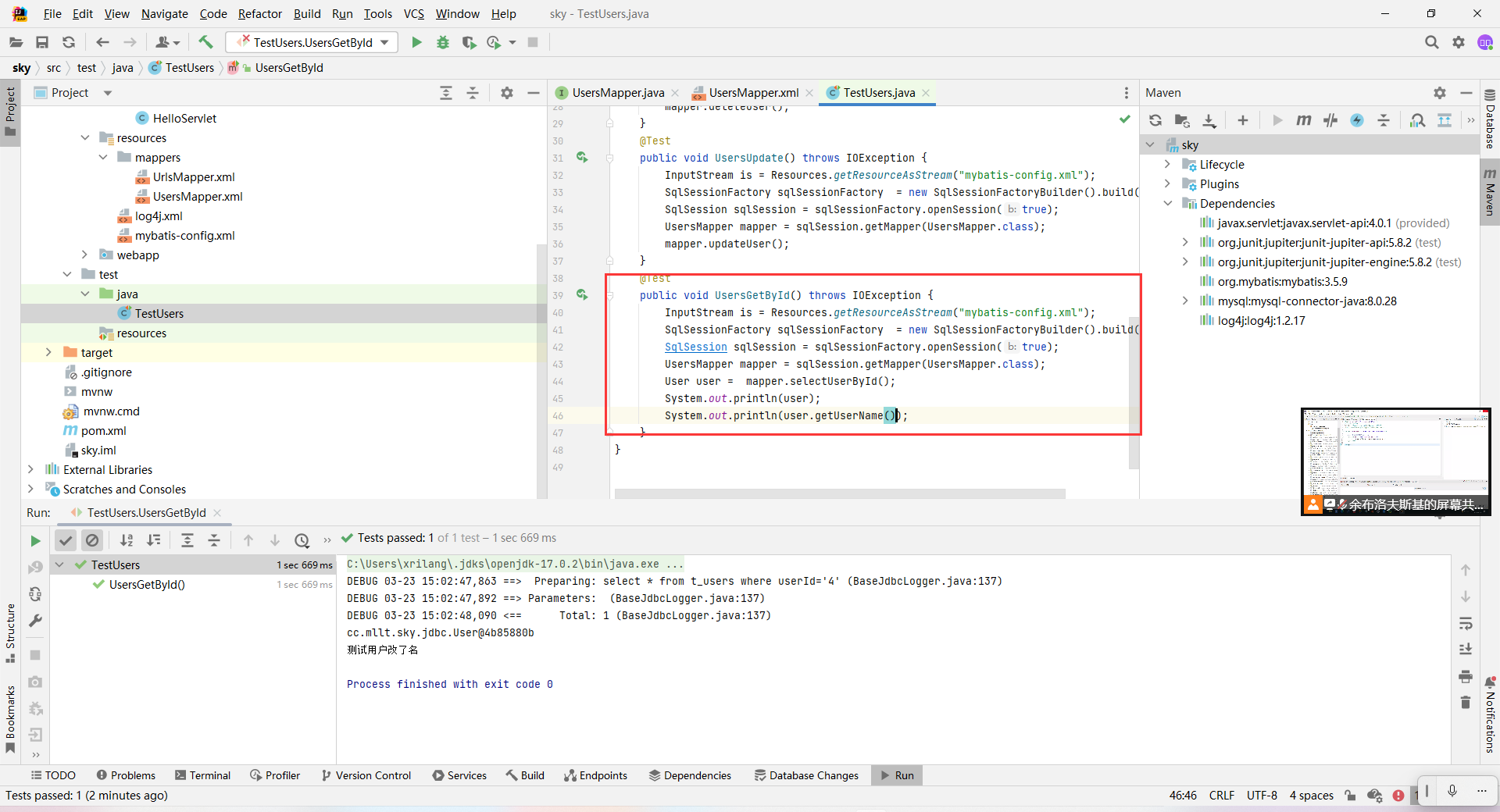This screenshot has width=1500, height=812.
Task: Toggle Maven offline mode icon
Action: pos(1357,120)
